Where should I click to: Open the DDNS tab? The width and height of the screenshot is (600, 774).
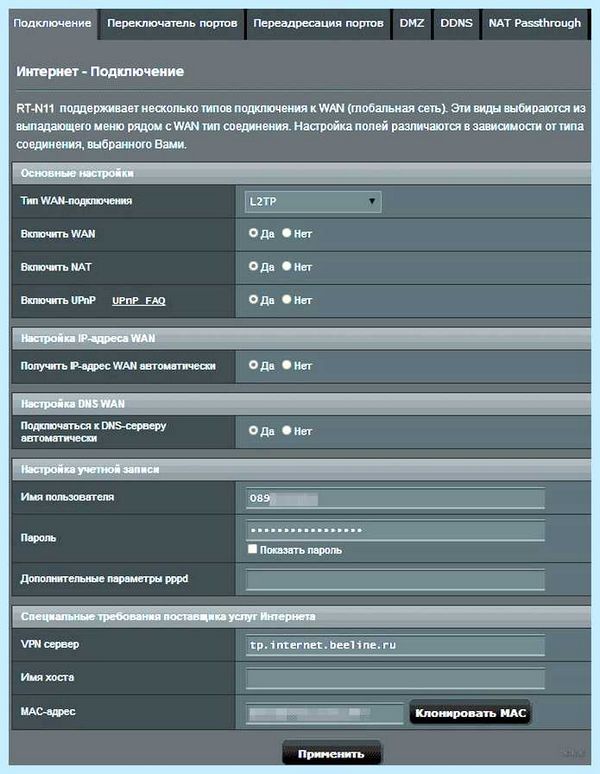(456, 24)
